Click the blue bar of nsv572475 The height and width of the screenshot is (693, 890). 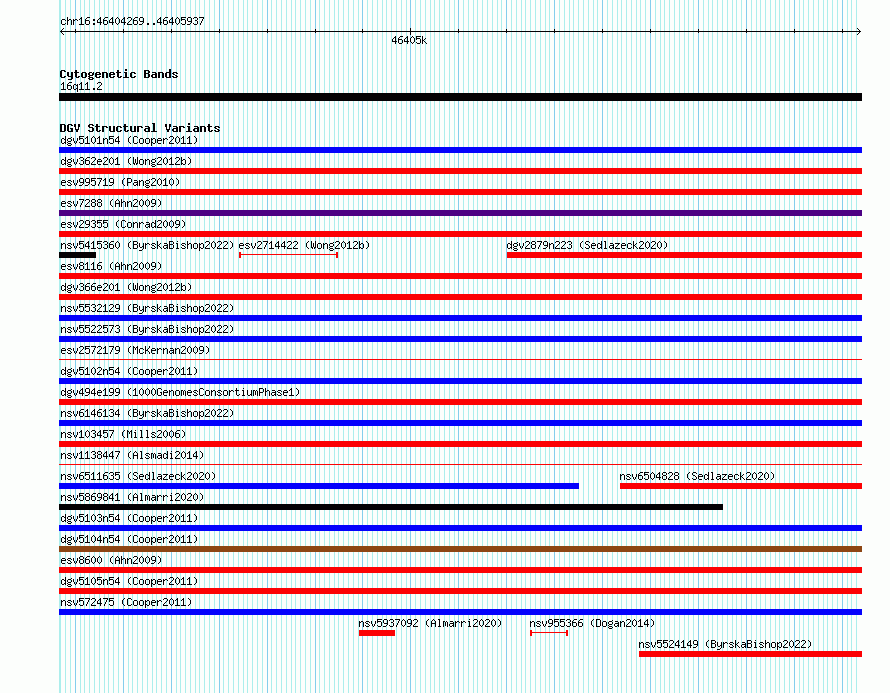(x=460, y=612)
